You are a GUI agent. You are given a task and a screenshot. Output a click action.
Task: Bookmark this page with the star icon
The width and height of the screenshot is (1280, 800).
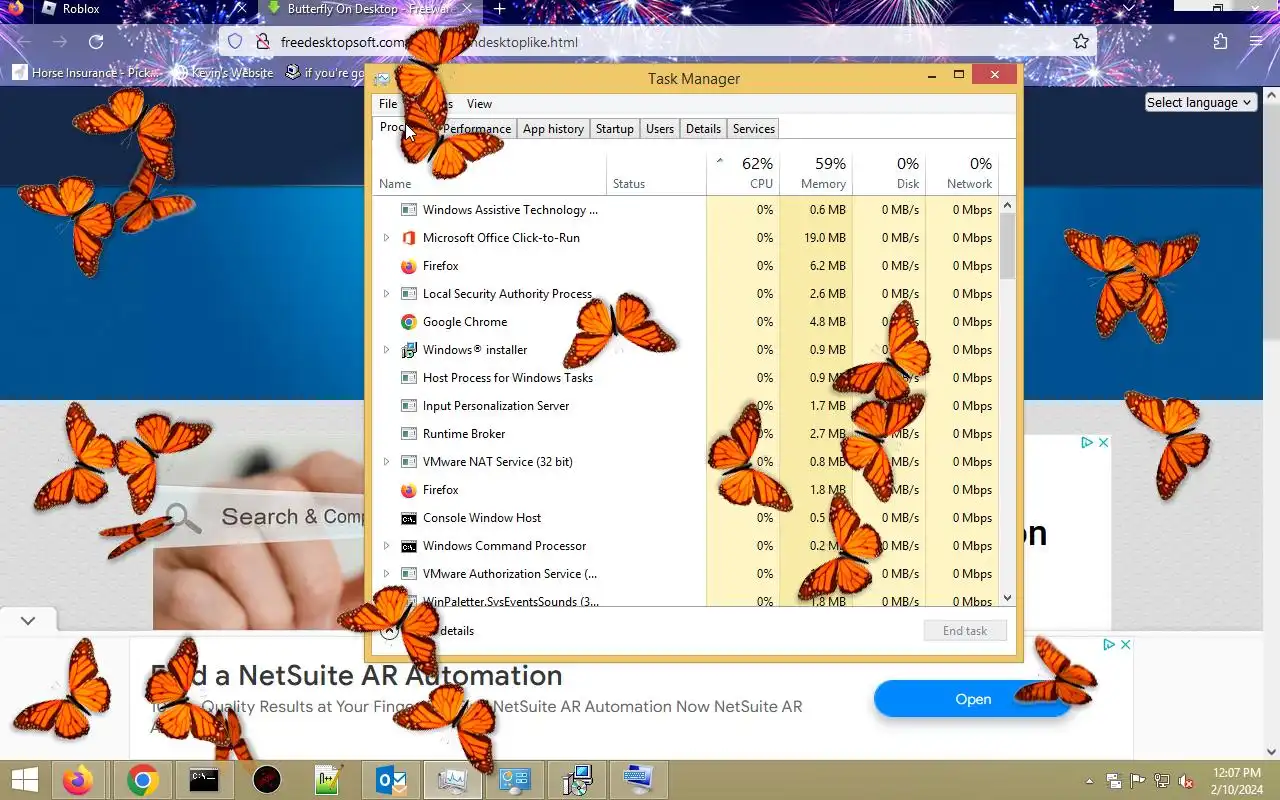pyautogui.click(x=1080, y=42)
